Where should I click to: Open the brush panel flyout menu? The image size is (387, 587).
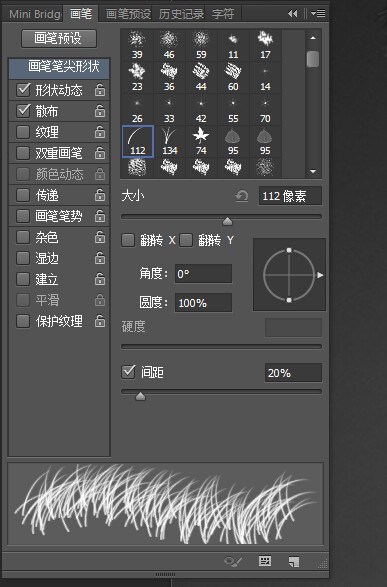pyautogui.click(x=318, y=14)
